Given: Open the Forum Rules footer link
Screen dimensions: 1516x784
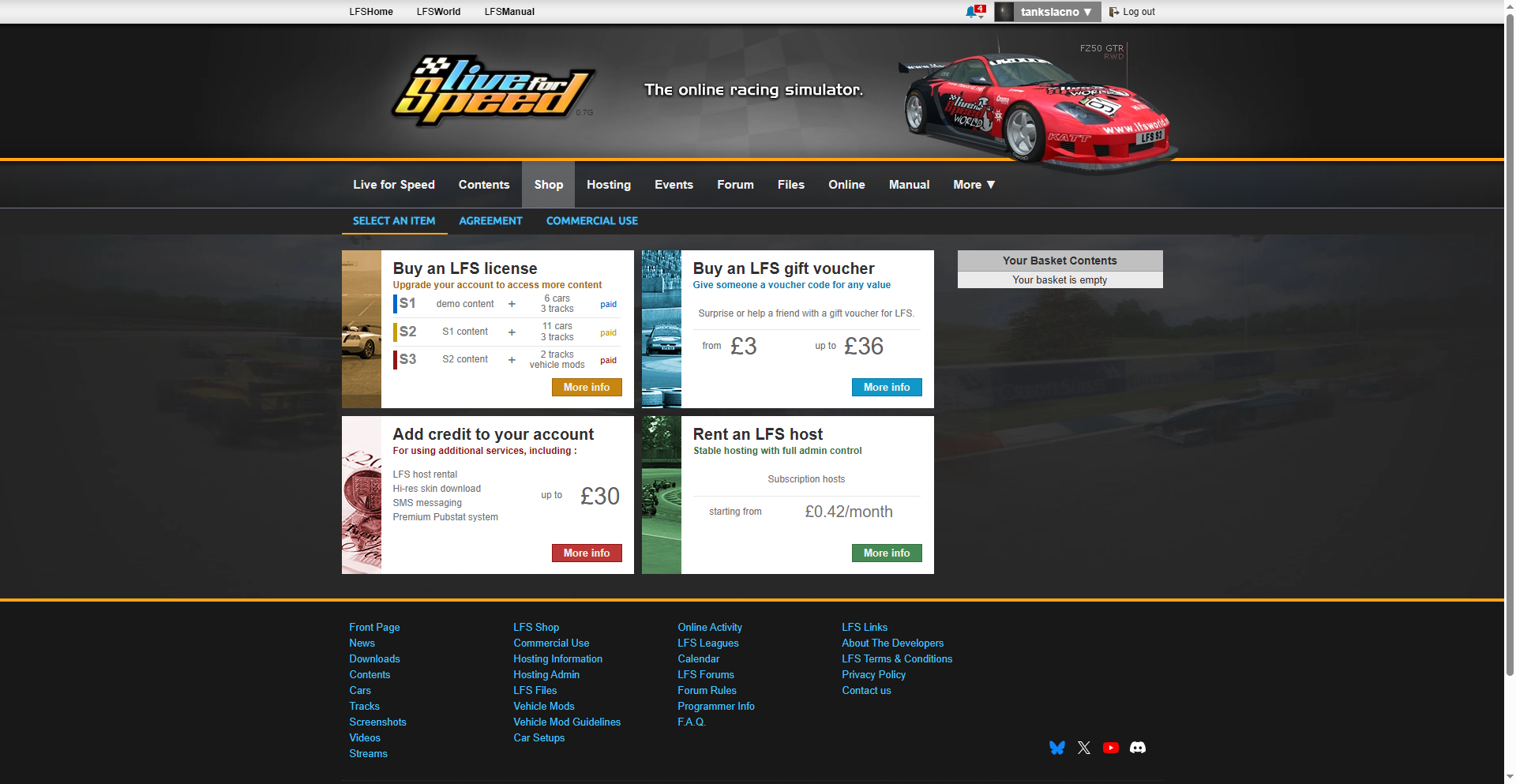Looking at the screenshot, I should pos(707,691).
